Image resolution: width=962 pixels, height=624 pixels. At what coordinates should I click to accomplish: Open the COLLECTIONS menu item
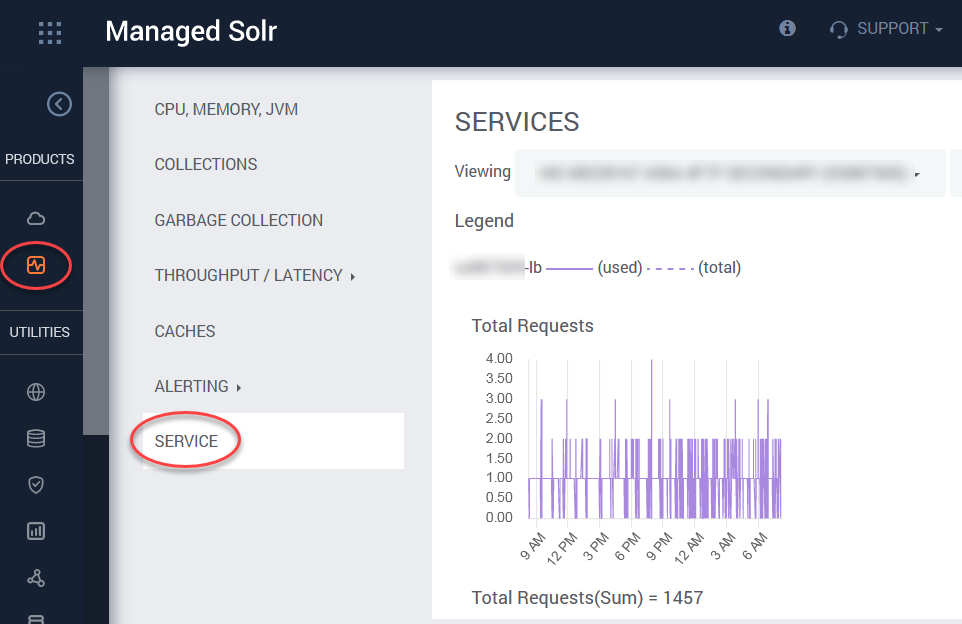pyautogui.click(x=206, y=164)
